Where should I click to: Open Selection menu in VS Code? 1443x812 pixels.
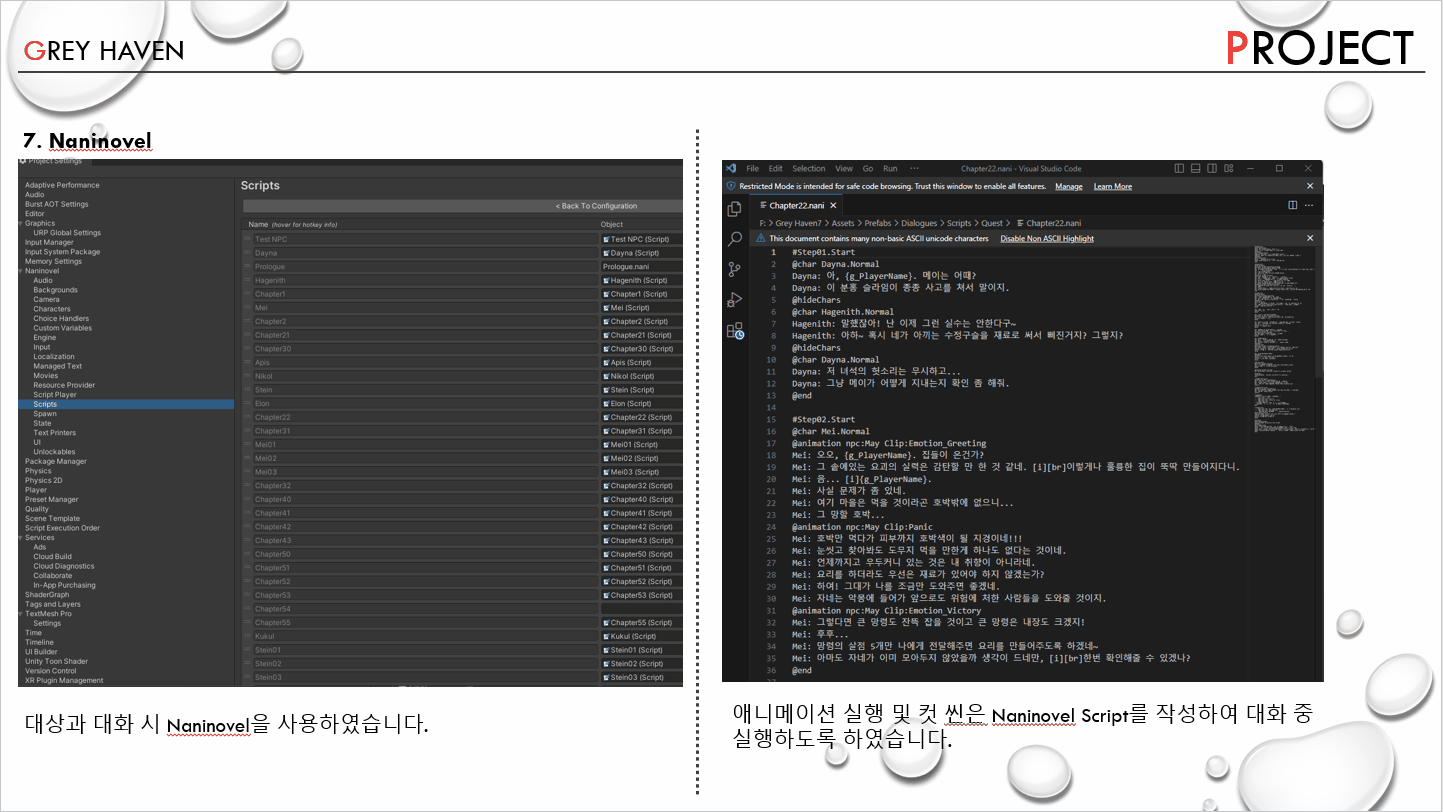tap(809, 169)
